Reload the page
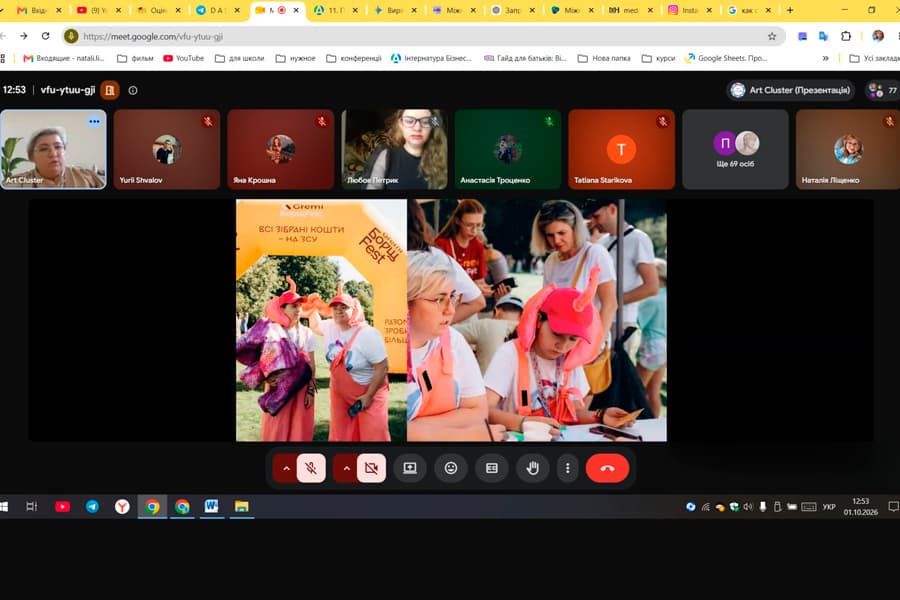Screen dimensions: 900x600 pyautogui.click(x=45, y=36)
